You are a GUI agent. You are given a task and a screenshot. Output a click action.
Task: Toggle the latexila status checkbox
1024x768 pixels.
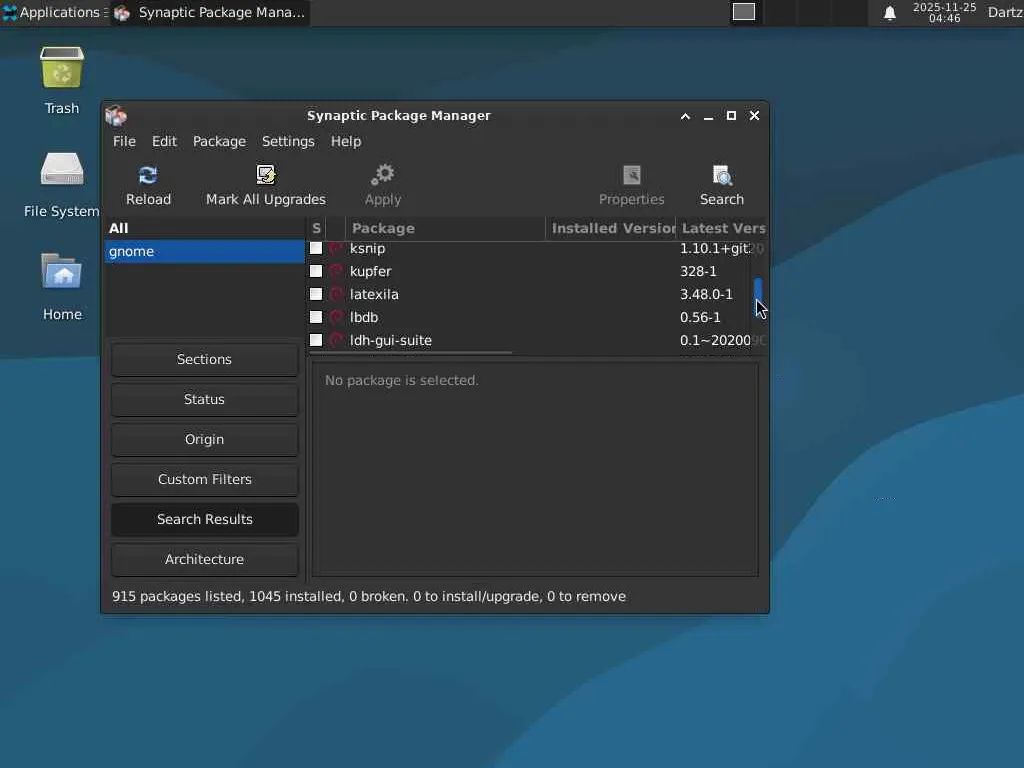pos(316,294)
